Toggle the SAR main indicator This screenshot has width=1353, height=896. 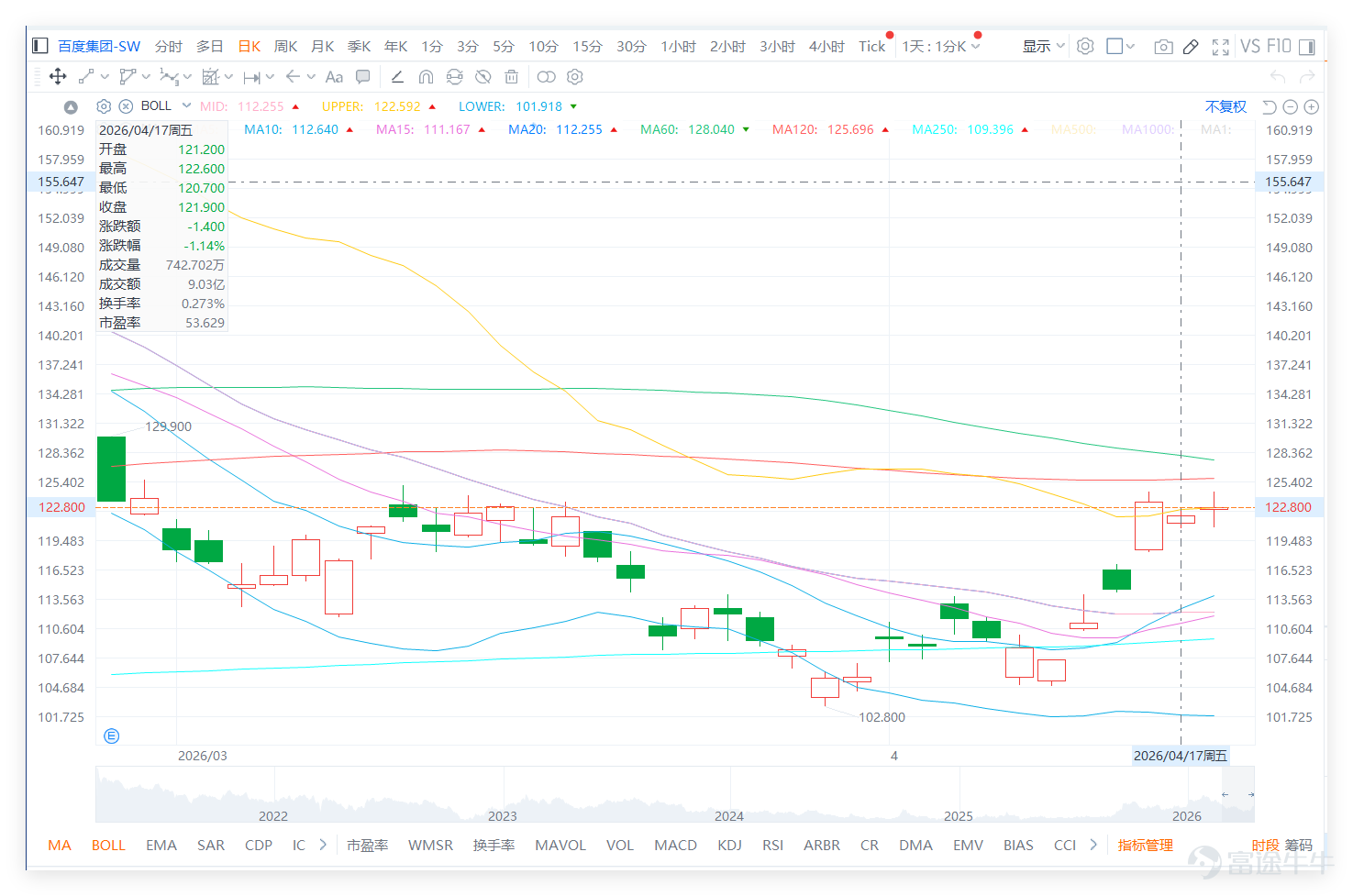[x=211, y=845]
